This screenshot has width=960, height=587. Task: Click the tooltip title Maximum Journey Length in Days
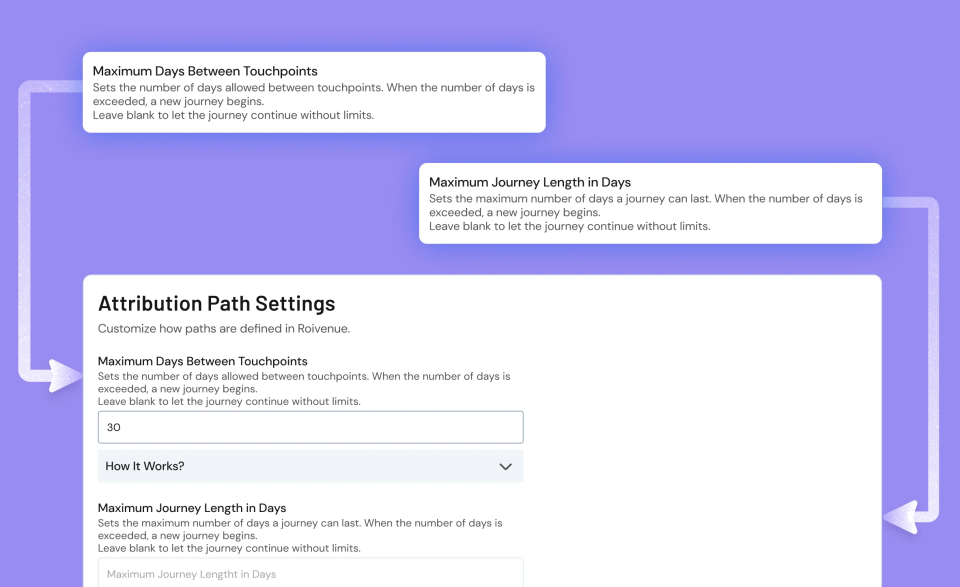(x=530, y=182)
